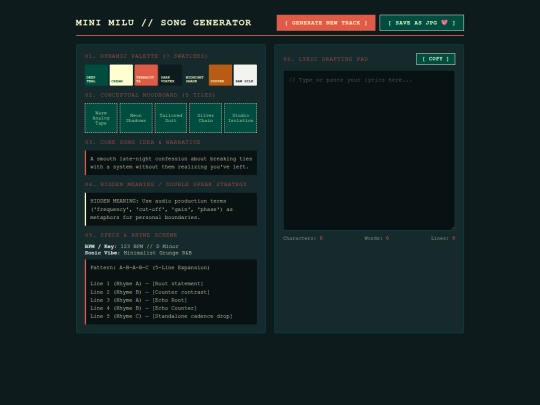Click the 06. Lyric Drafting Pad heading
Viewport: 540px width, 405px height.
[325, 59]
